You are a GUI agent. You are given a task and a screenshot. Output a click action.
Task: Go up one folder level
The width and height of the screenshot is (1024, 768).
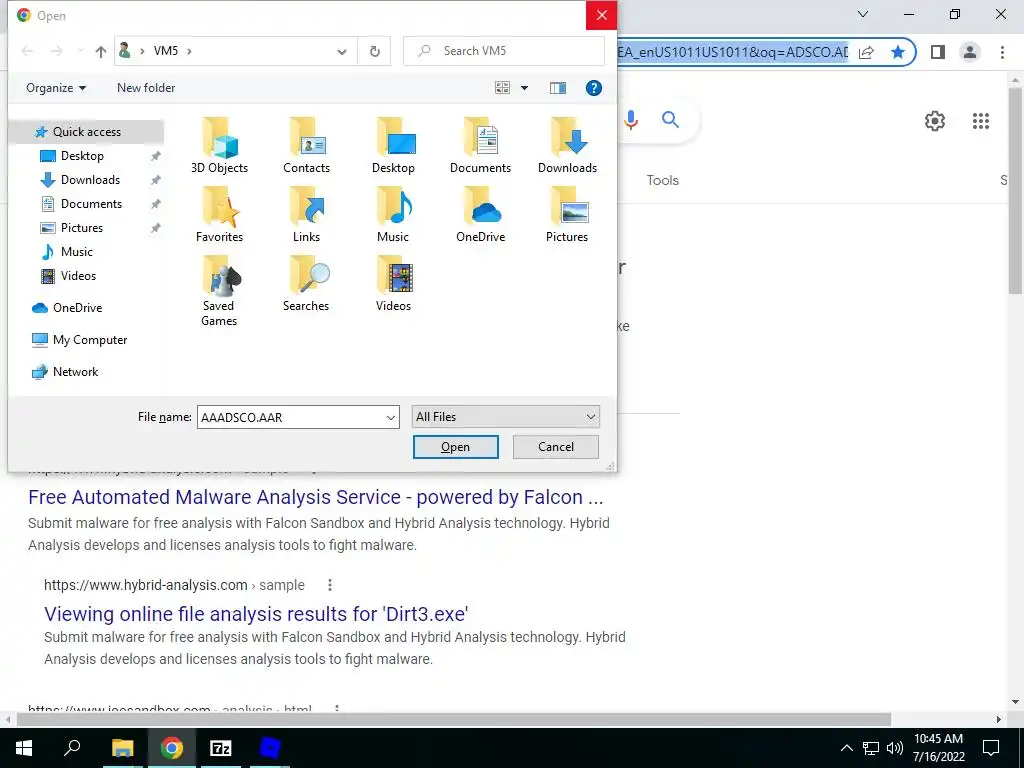pos(100,51)
